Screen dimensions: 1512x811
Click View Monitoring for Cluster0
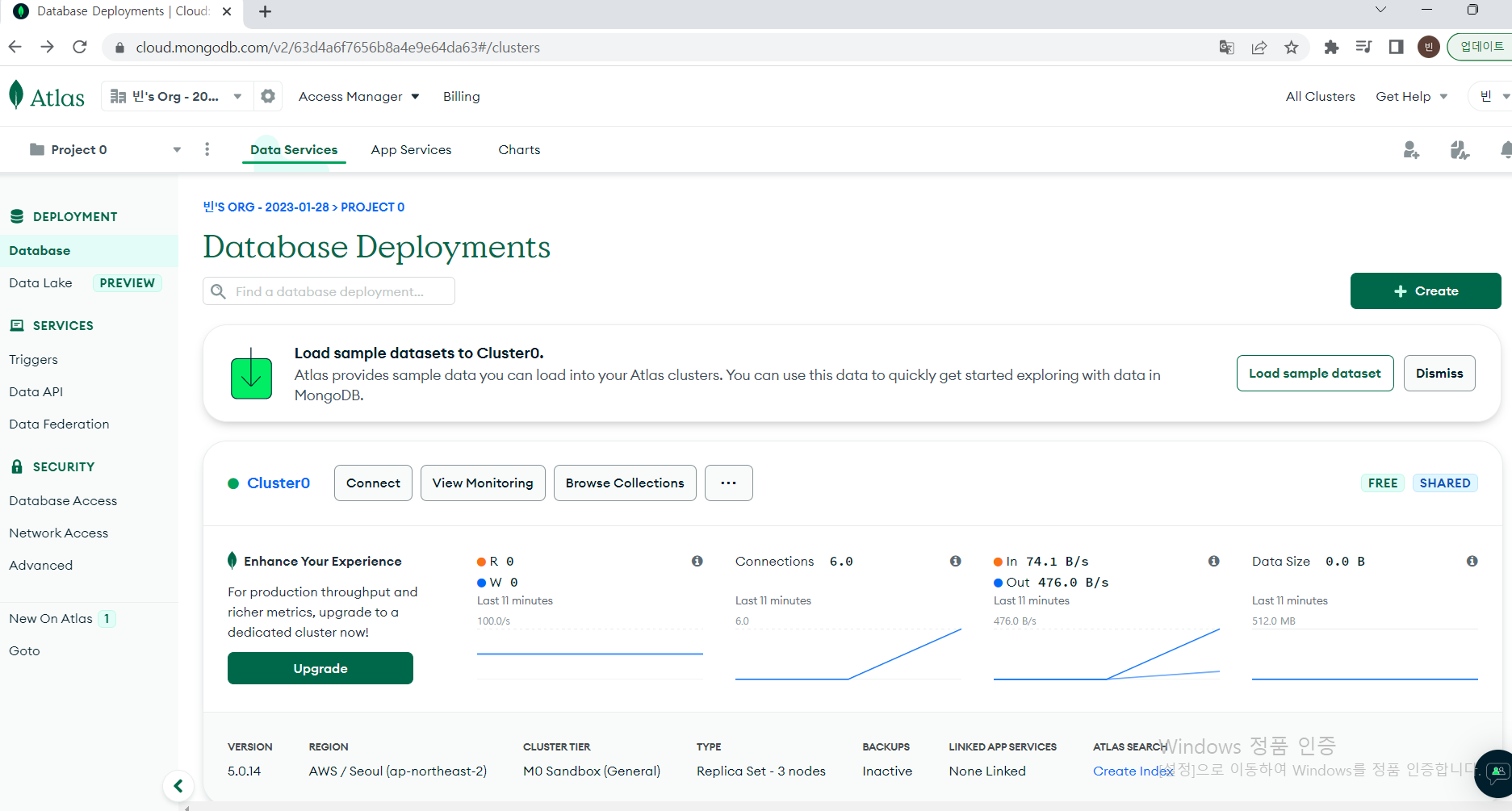tap(483, 483)
